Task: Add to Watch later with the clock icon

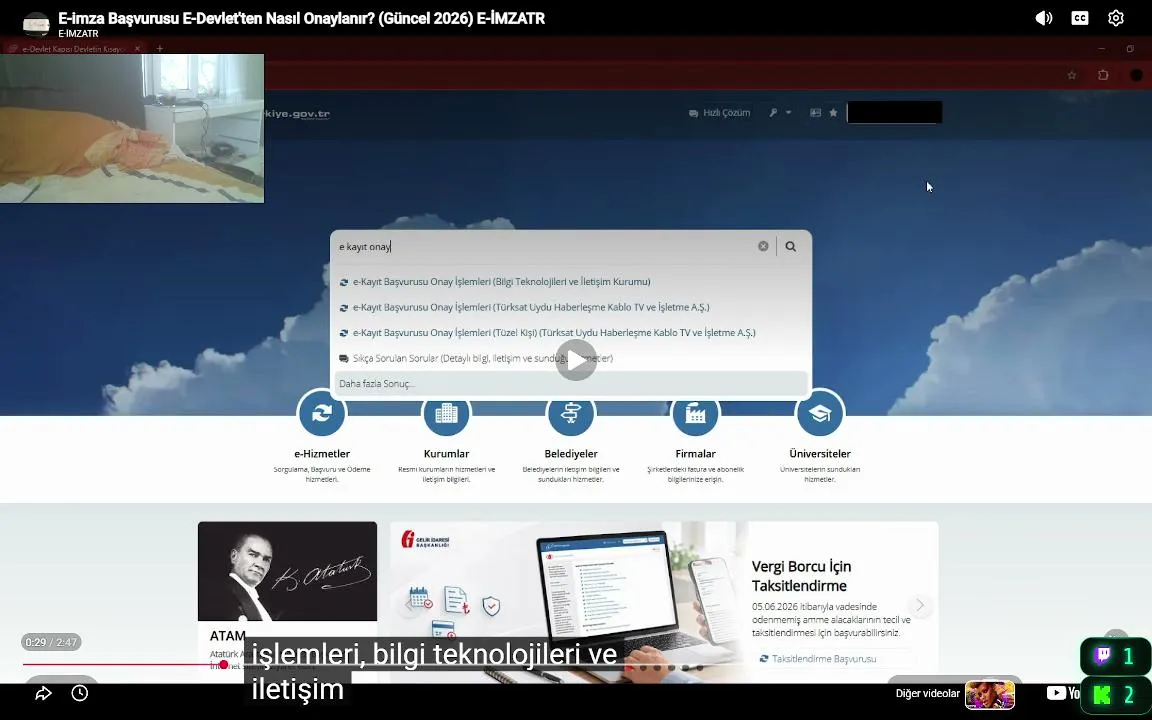Action: 80,693
